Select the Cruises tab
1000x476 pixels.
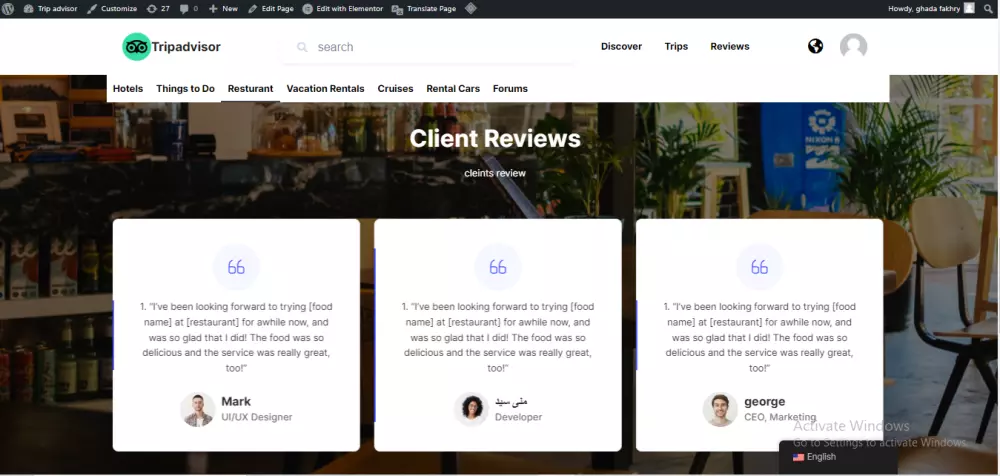[x=395, y=89]
